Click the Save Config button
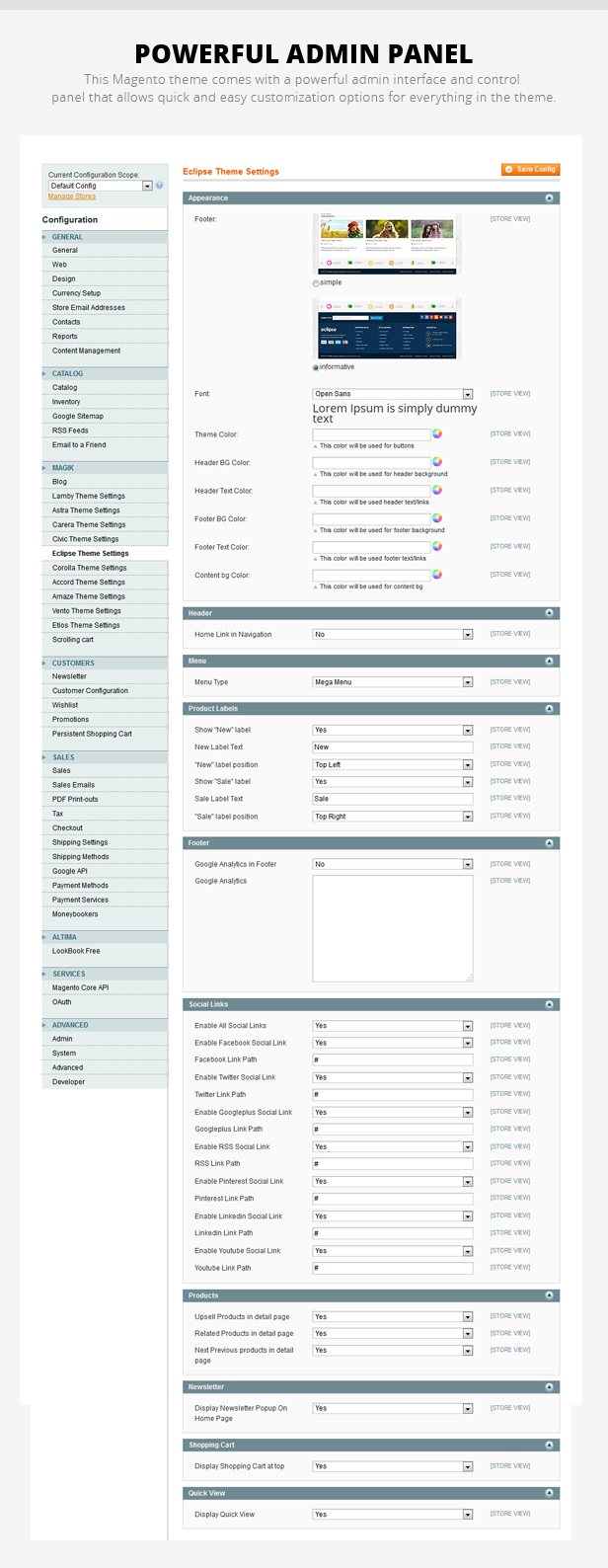Screen dimensions: 608x1568 530,170
